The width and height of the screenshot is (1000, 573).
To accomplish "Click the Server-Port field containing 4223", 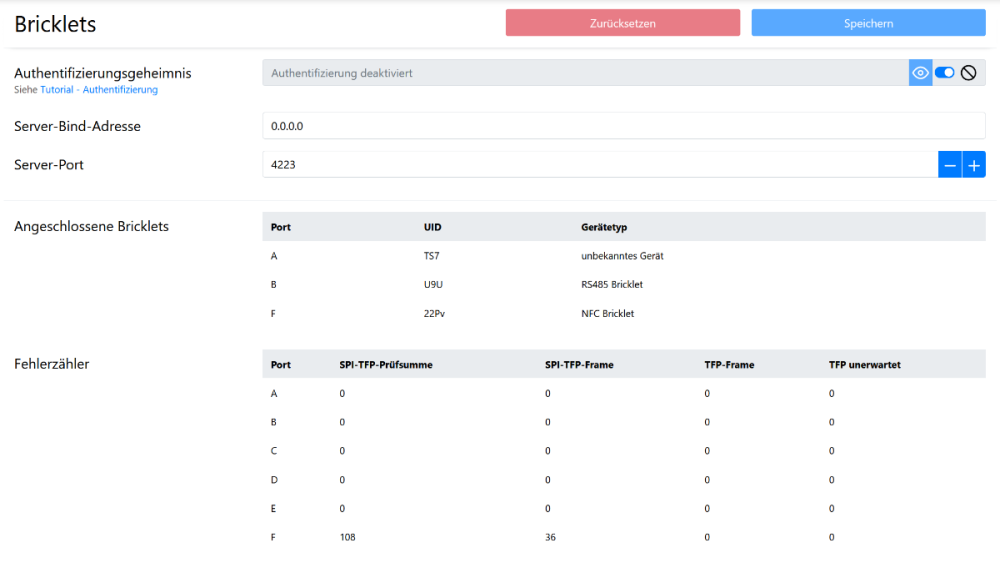I will (x=600, y=165).
